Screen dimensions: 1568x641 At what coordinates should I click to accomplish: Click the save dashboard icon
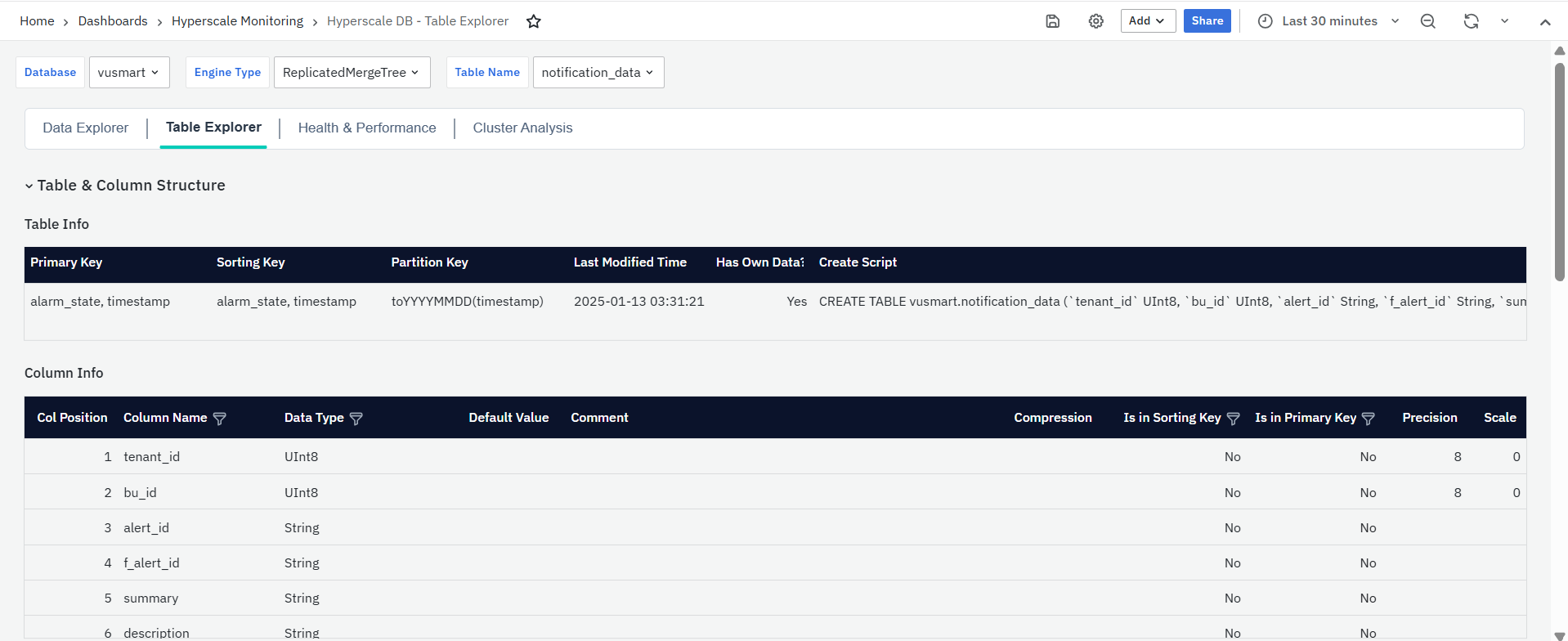pos(1053,21)
